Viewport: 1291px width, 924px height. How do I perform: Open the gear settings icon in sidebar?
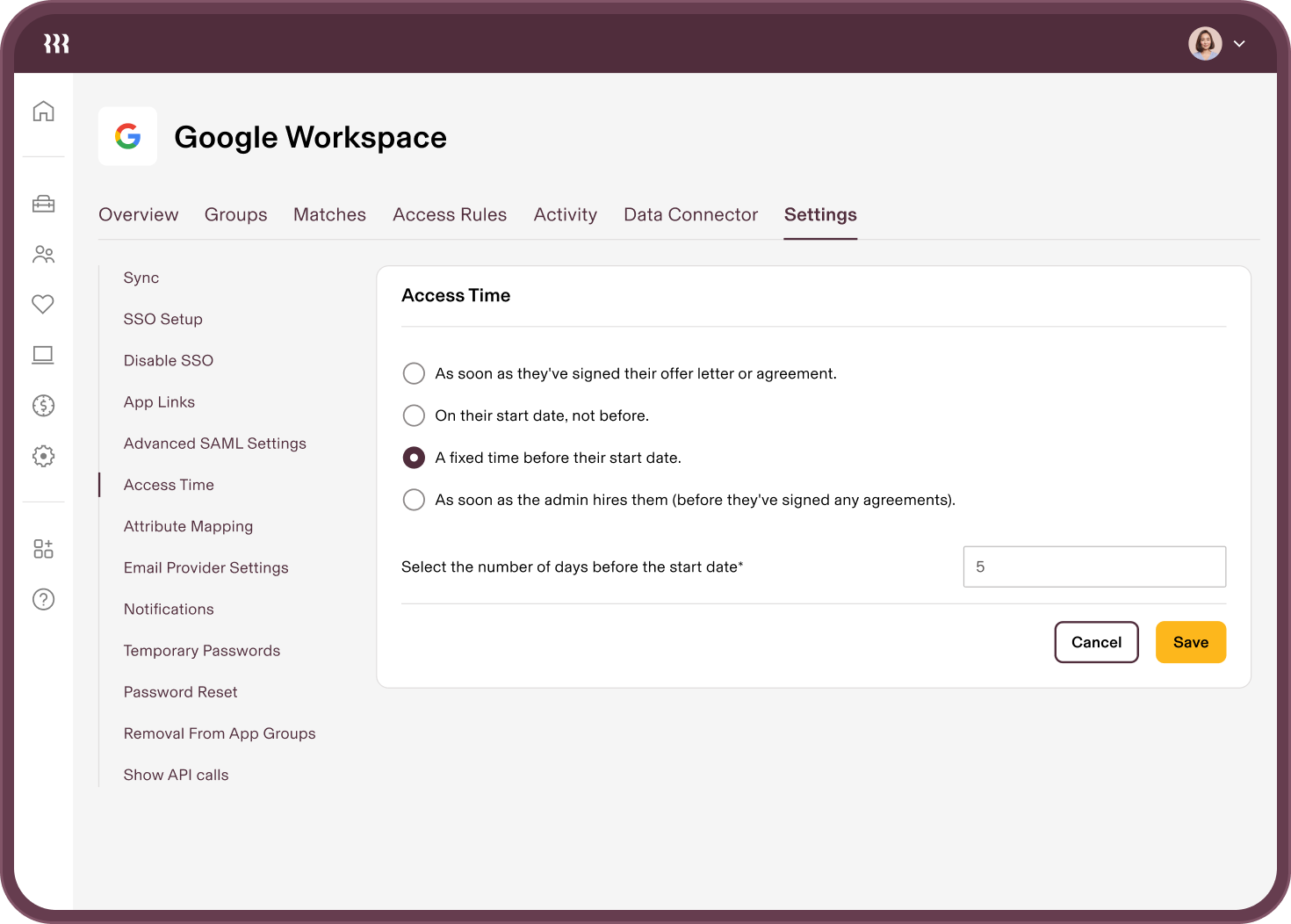[43, 456]
